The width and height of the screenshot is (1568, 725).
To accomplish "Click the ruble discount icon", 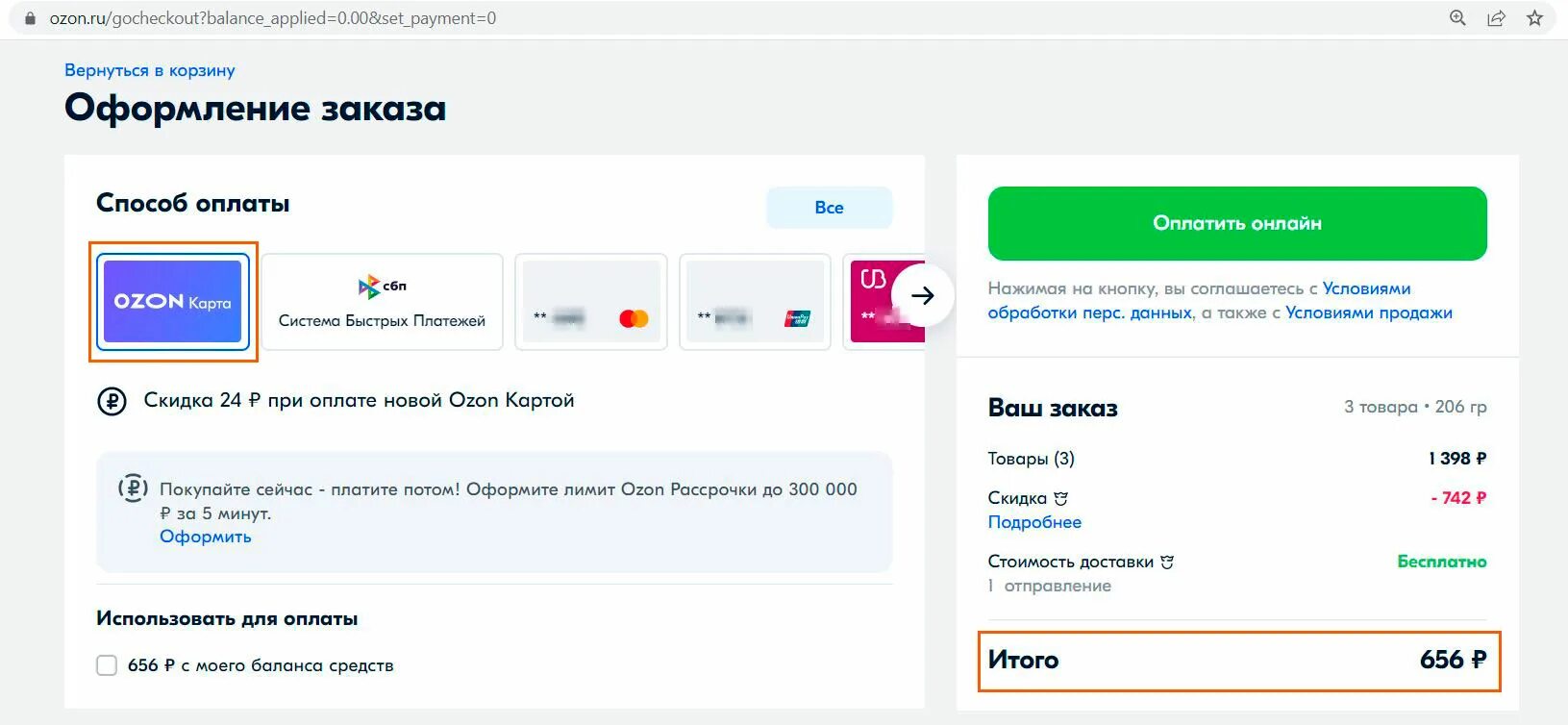I will tap(112, 401).
